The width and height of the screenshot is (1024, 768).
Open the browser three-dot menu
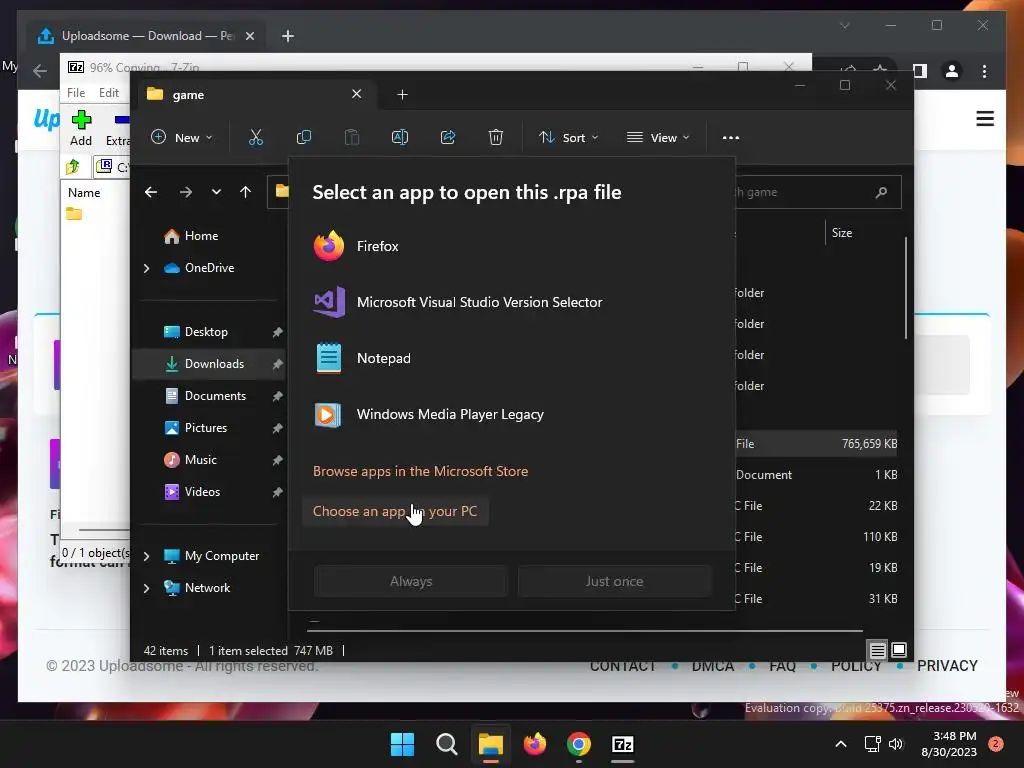click(984, 71)
